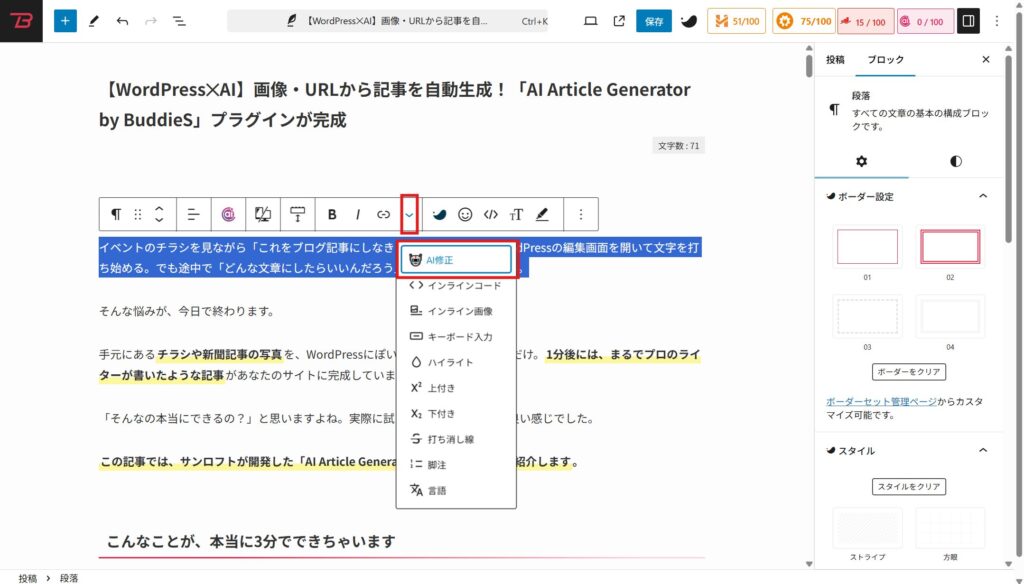Switch the preview device laptop icon
This screenshot has height=584, width=1024.
(x=590, y=21)
